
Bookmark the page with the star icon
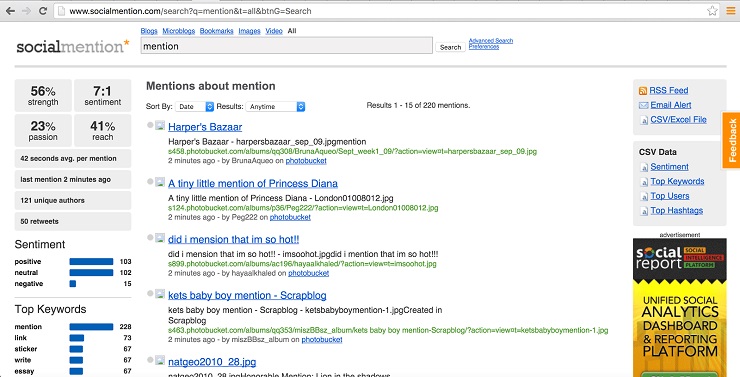pos(712,11)
